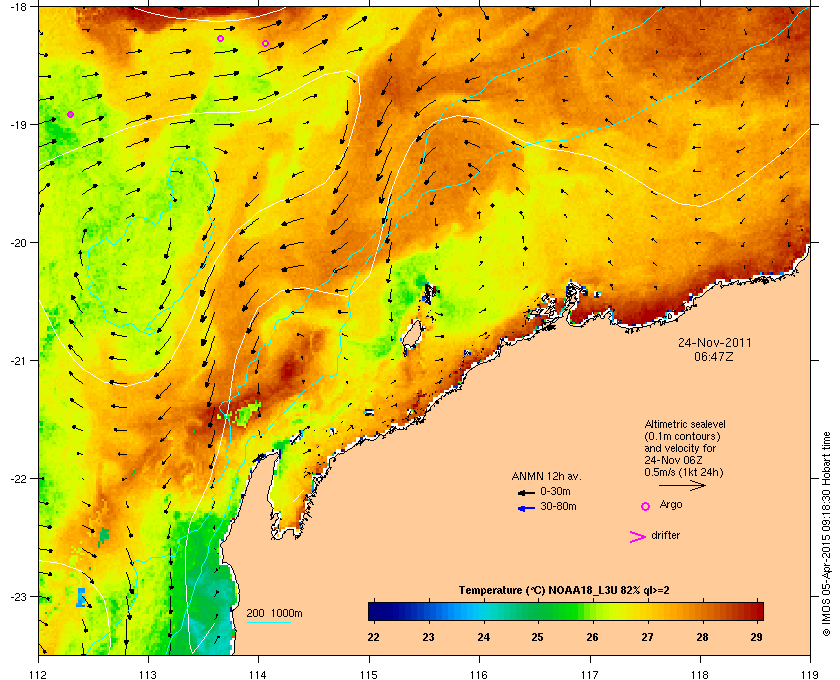Click the longitude axis label 112
The image size is (840, 680).
coord(39,675)
